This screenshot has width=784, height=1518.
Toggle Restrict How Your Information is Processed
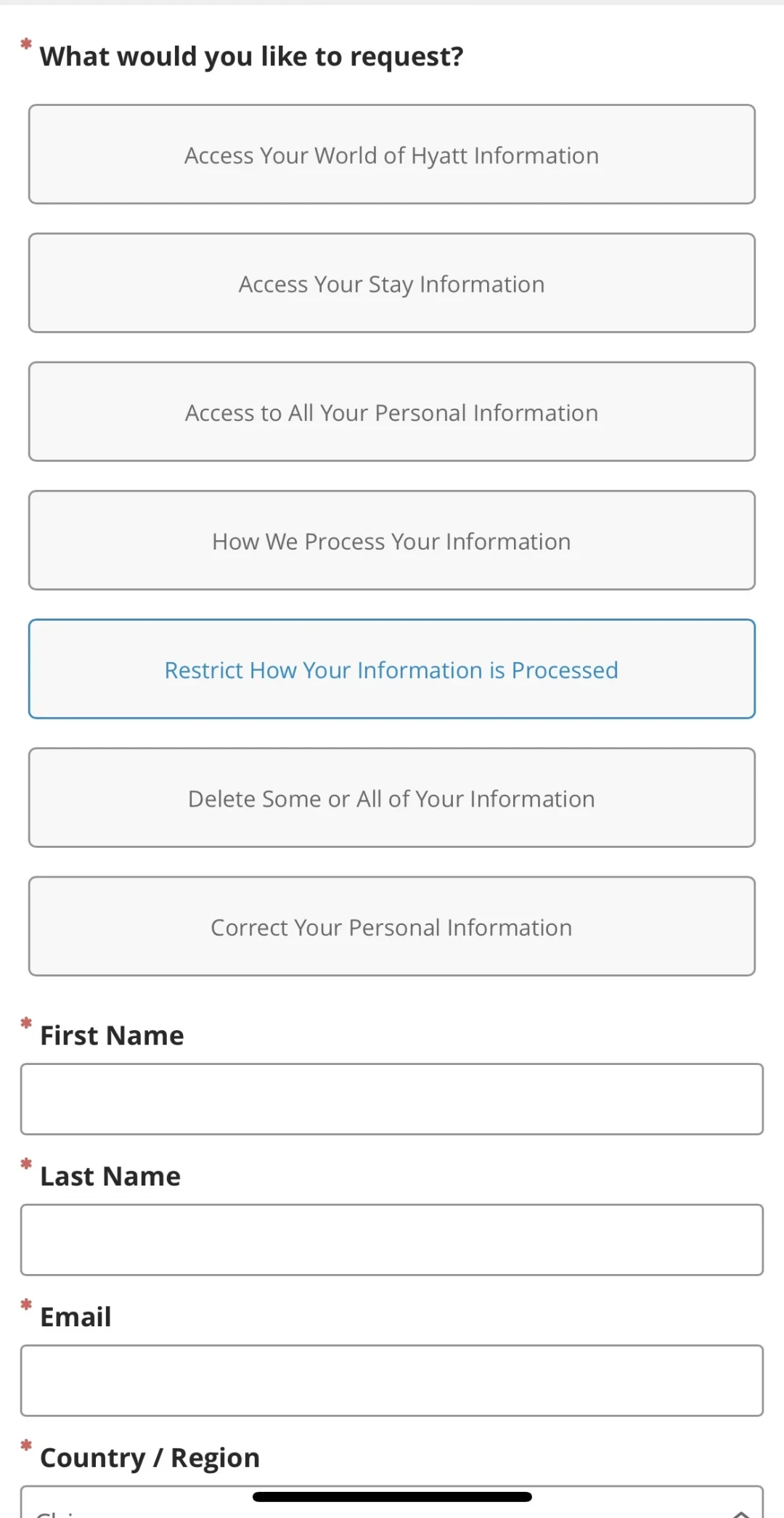(x=392, y=669)
